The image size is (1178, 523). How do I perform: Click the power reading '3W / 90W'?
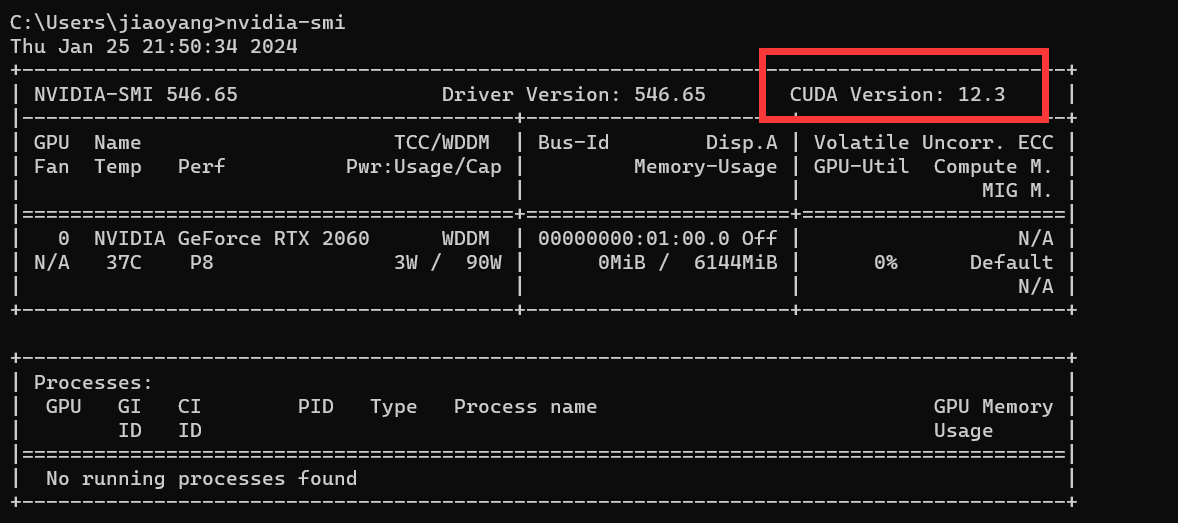click(x=448, y=263)
